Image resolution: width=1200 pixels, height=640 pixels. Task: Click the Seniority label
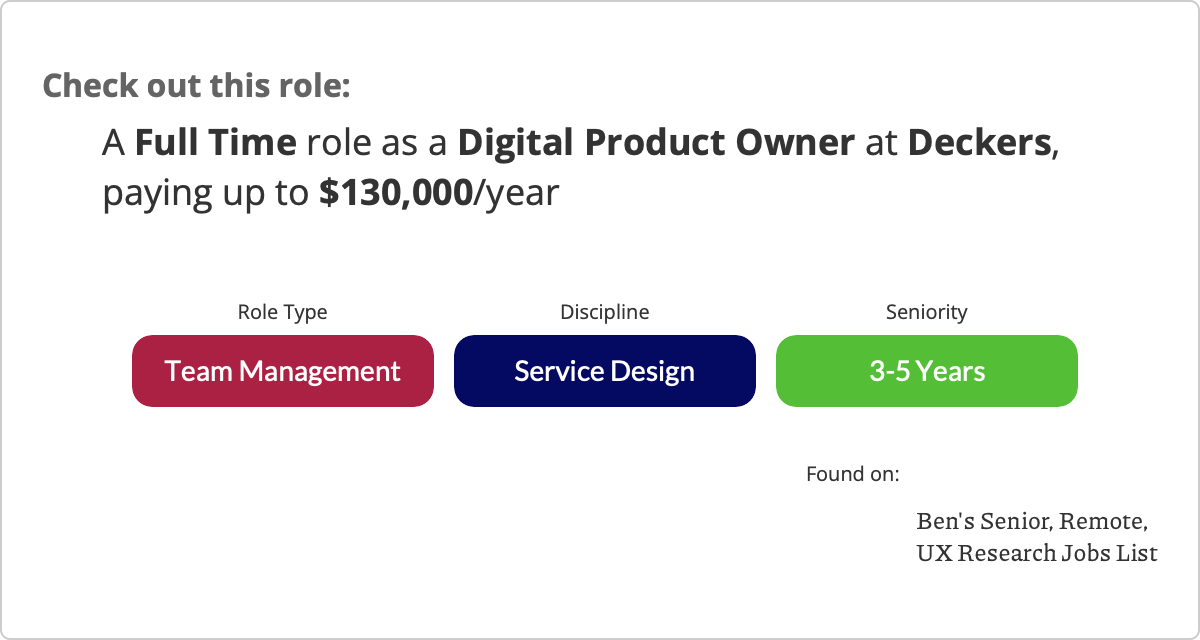(x=926, y=312)
